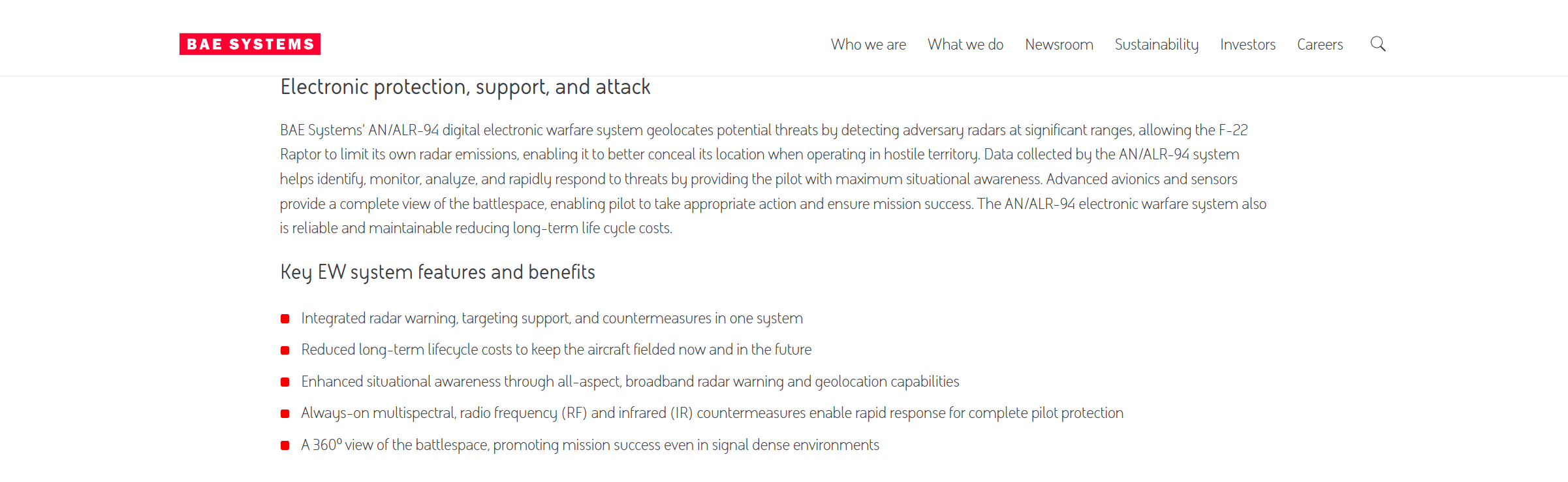Select Sustainability in the navigation bar
The height and width of the screenshot is (482, 1568).
1156,44
